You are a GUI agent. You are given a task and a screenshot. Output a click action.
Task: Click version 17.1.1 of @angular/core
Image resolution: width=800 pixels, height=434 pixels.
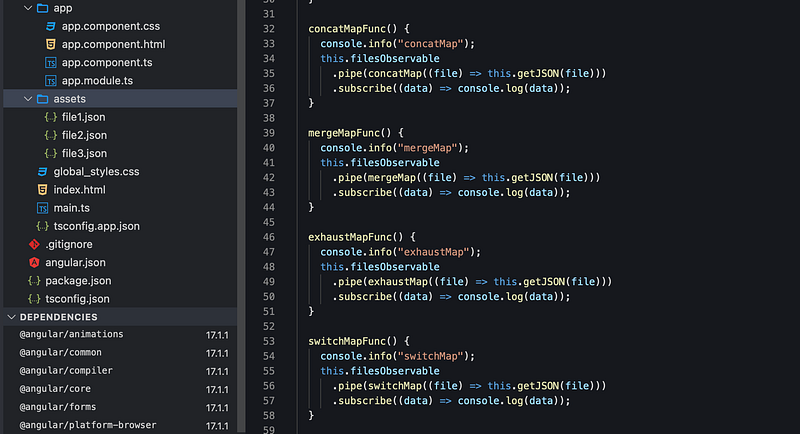(217, 390)
